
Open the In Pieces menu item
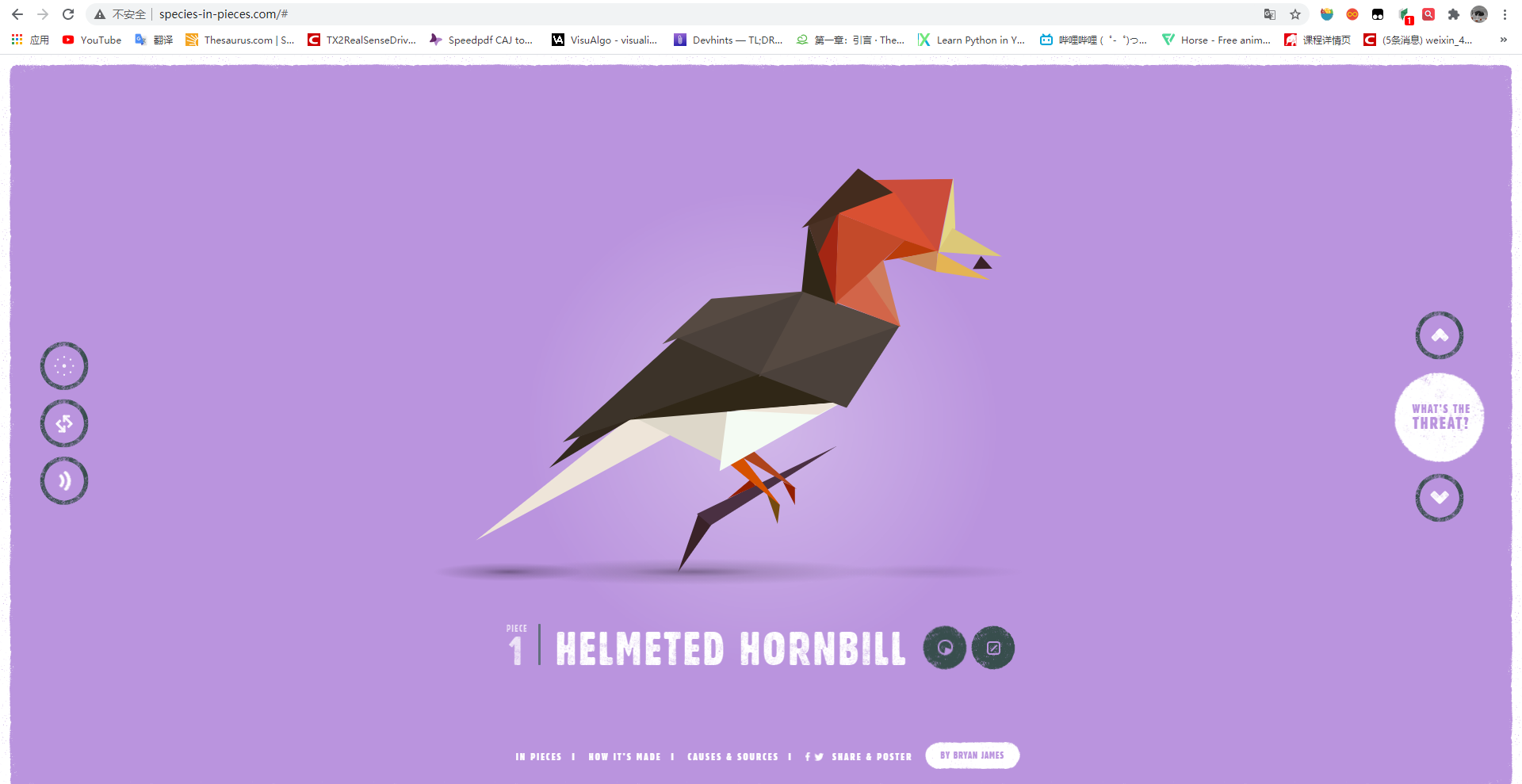[x=538, y=757]
